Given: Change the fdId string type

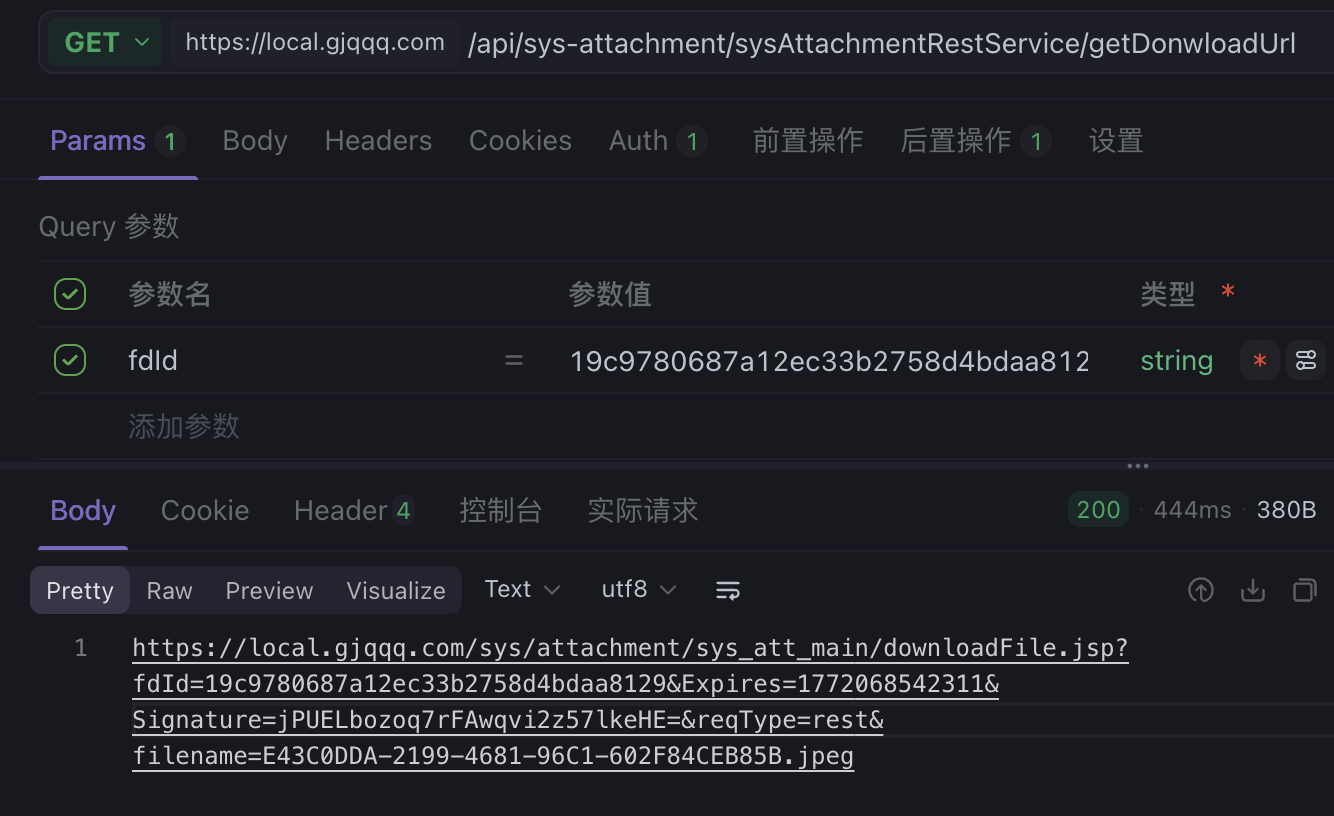Looking at the screenshot, I should 1176,361.
